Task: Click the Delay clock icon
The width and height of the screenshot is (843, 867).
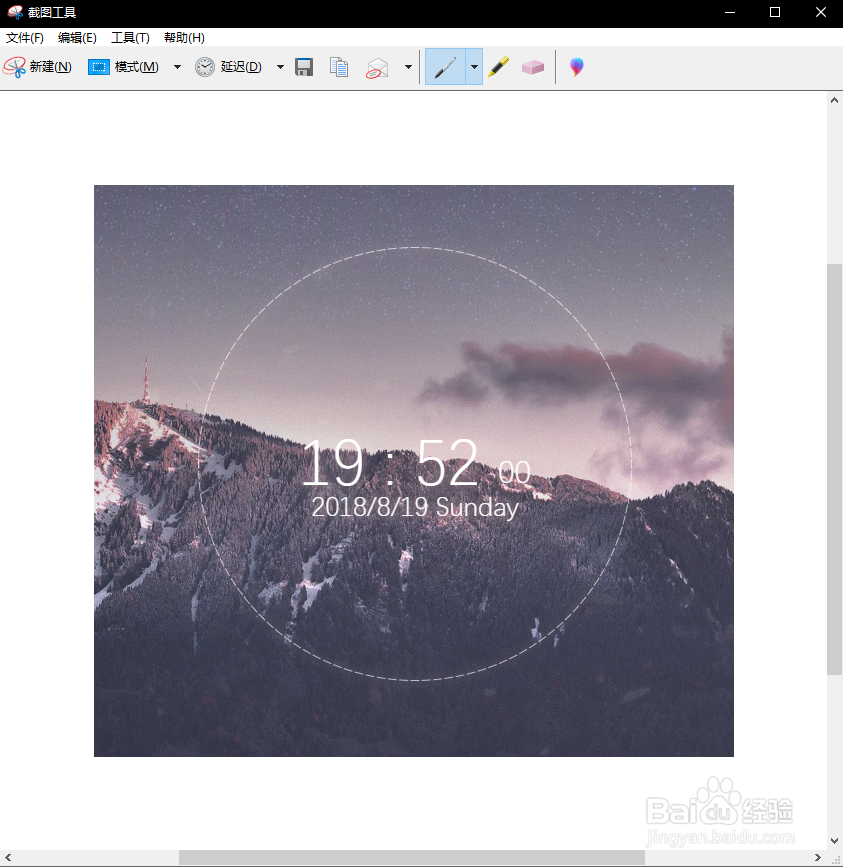Action: (205, 67)
